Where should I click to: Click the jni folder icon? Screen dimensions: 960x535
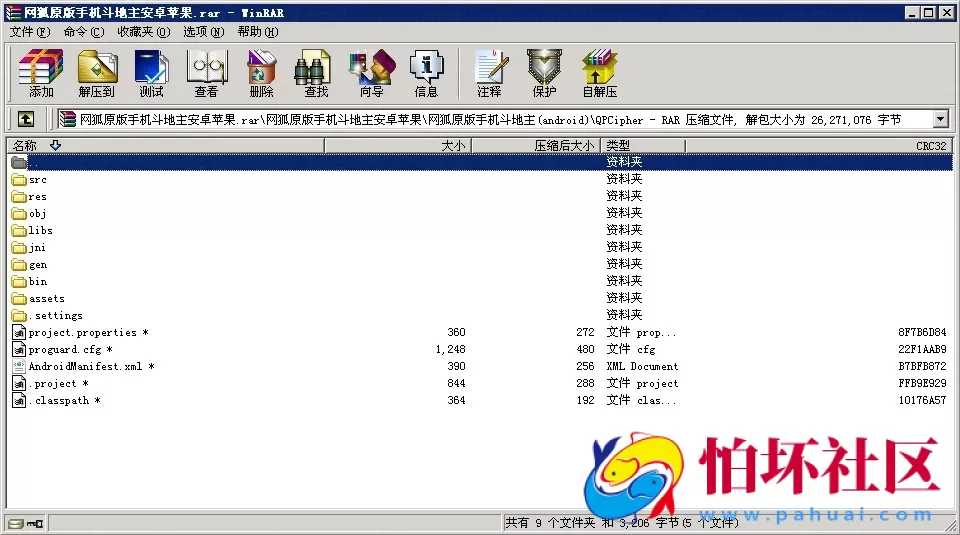click(19, 247)
